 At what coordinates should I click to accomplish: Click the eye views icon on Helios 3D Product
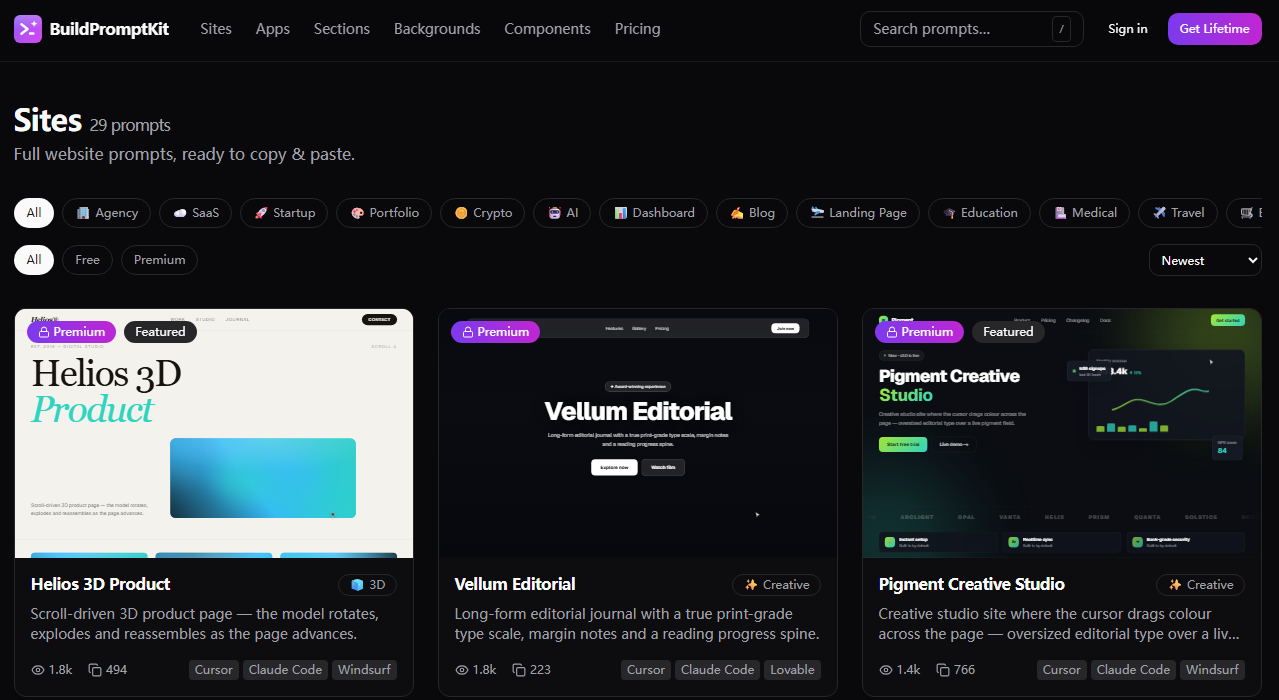38,670
